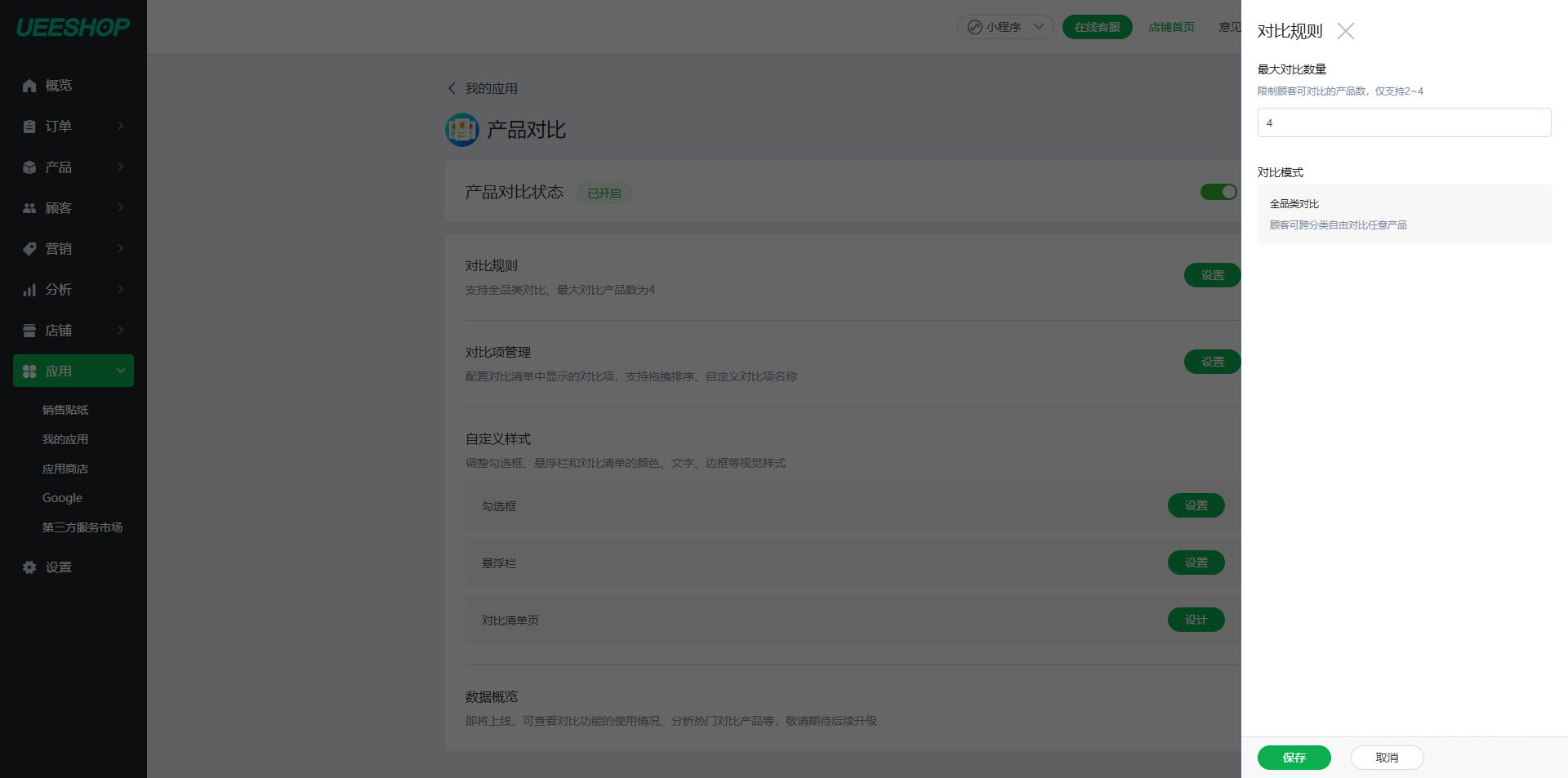Click the Customers people icon
Viewport: 1568px width, 778px height.
[29, 208]
